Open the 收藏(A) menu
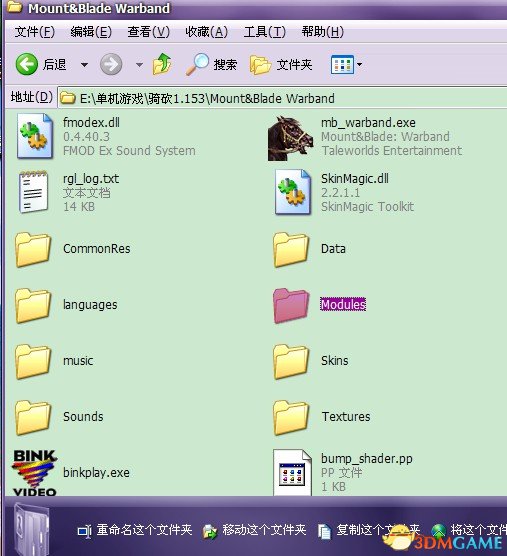Image resolution: width=507 pixels, height=556 pixels. point(206,32)
